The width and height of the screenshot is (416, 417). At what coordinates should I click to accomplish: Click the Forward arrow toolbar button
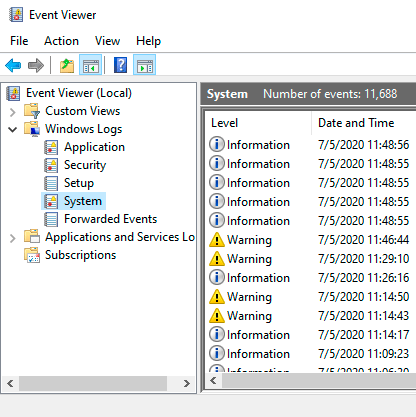click(x=36, y=65)
